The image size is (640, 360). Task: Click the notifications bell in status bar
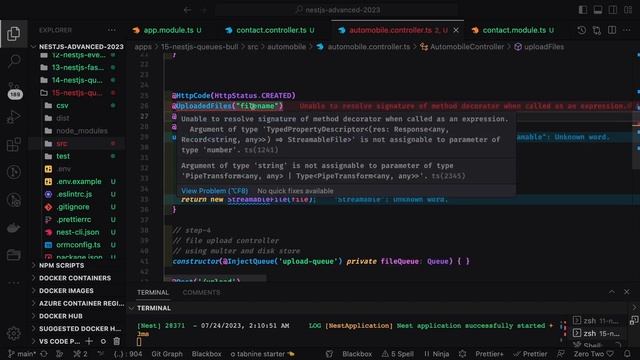point(627,354)
